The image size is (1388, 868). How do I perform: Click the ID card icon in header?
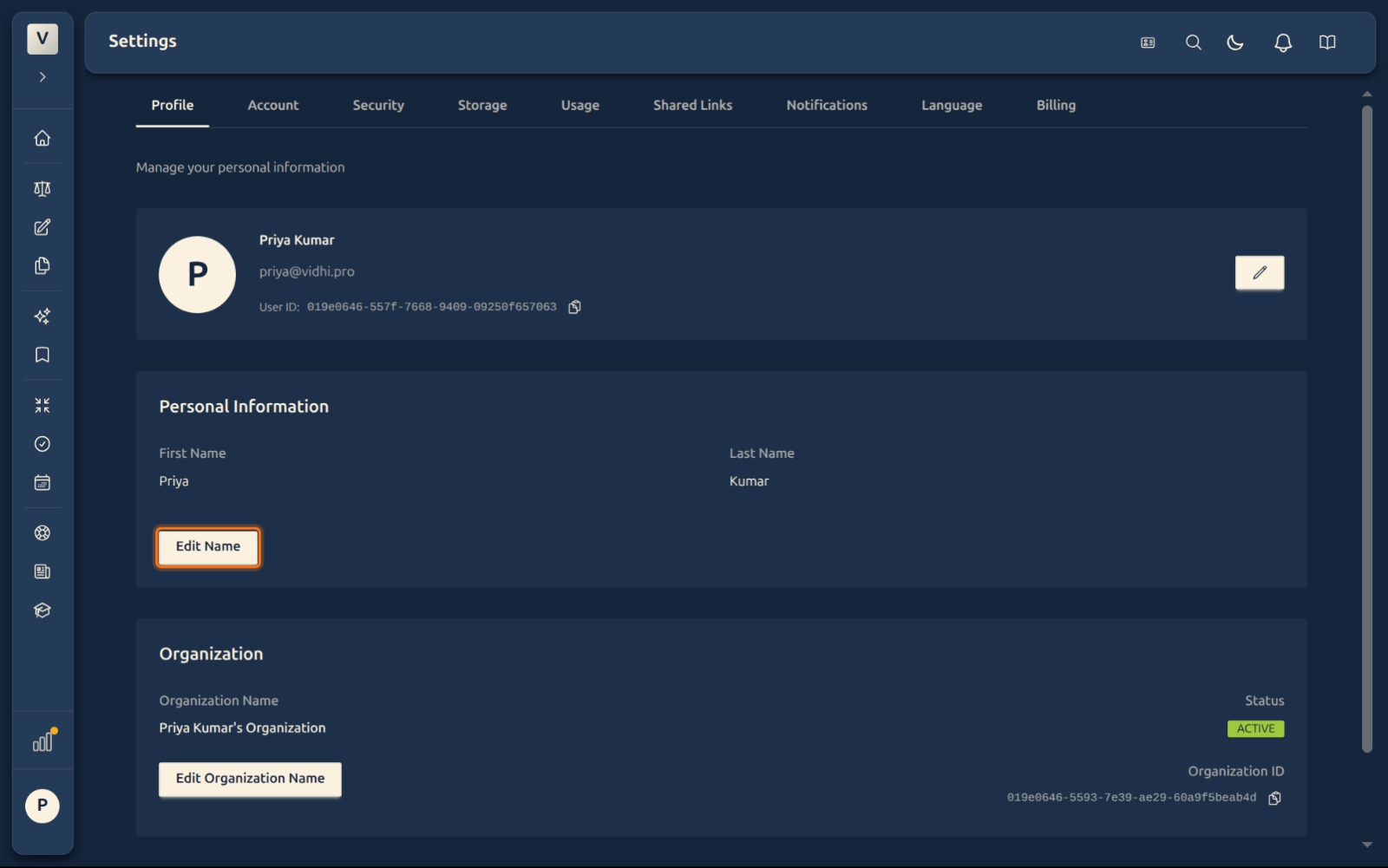tap(1148, 42)
